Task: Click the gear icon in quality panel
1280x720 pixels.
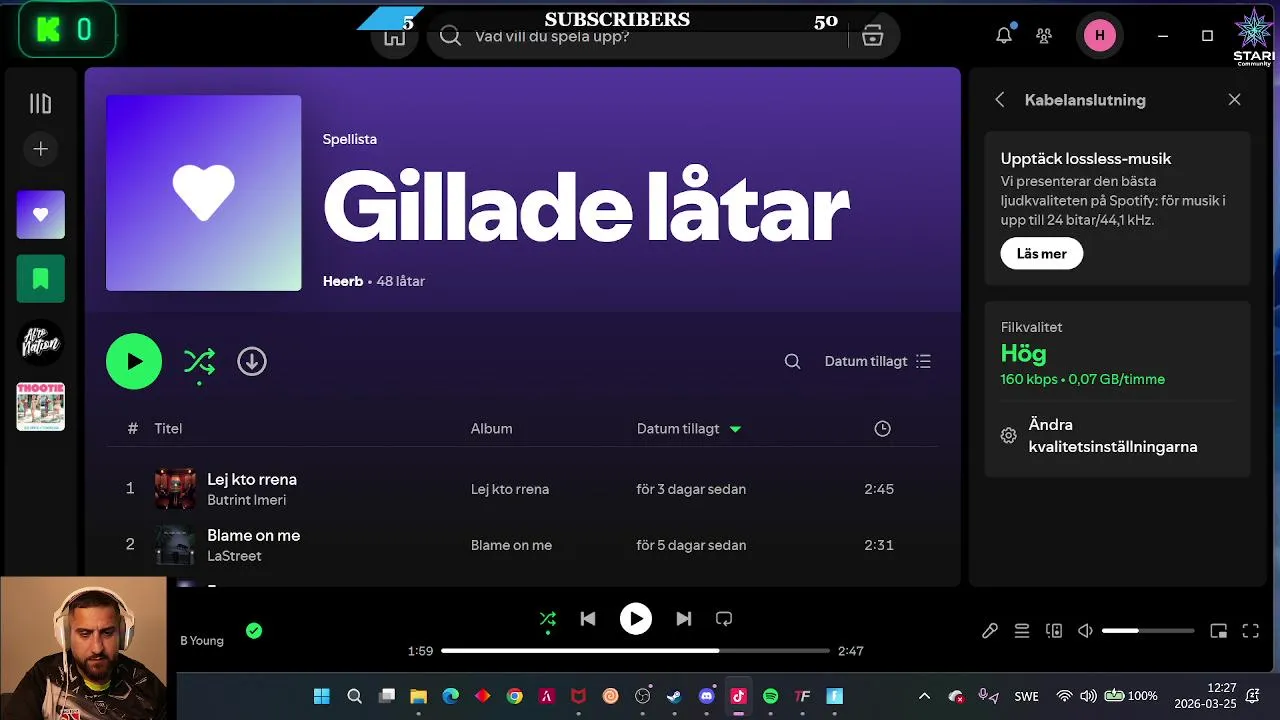Action: pos(1008,436)
